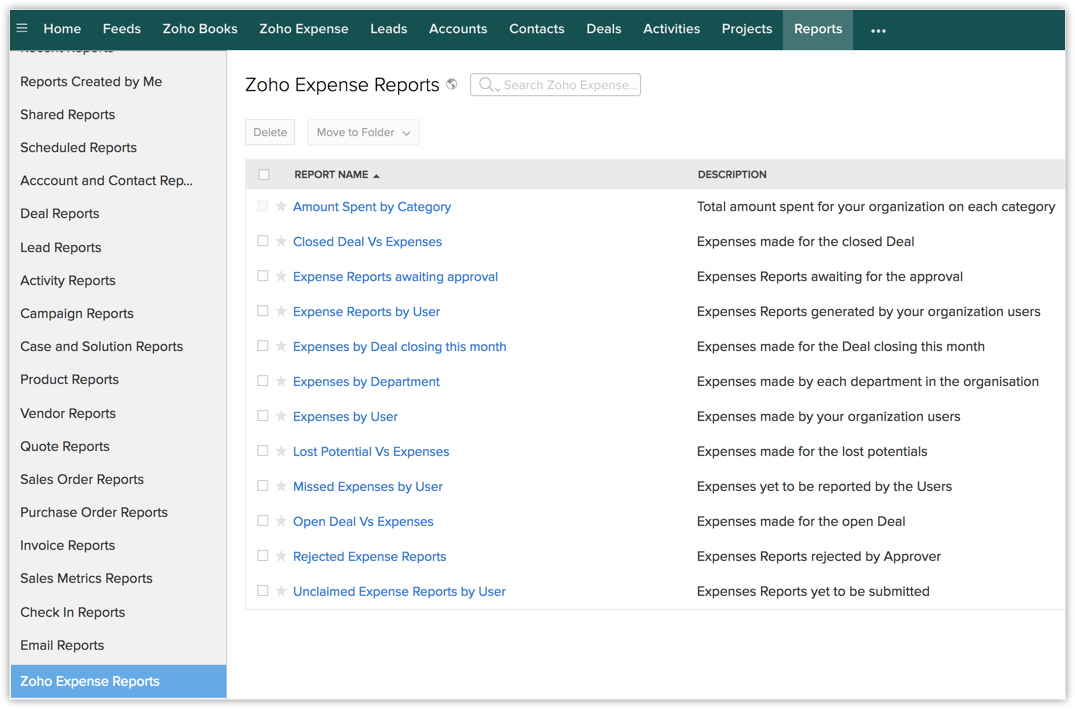The height and width of the screenshot is (709, 1075).
Task: Open the Activities tab
Action: [672, 29]
